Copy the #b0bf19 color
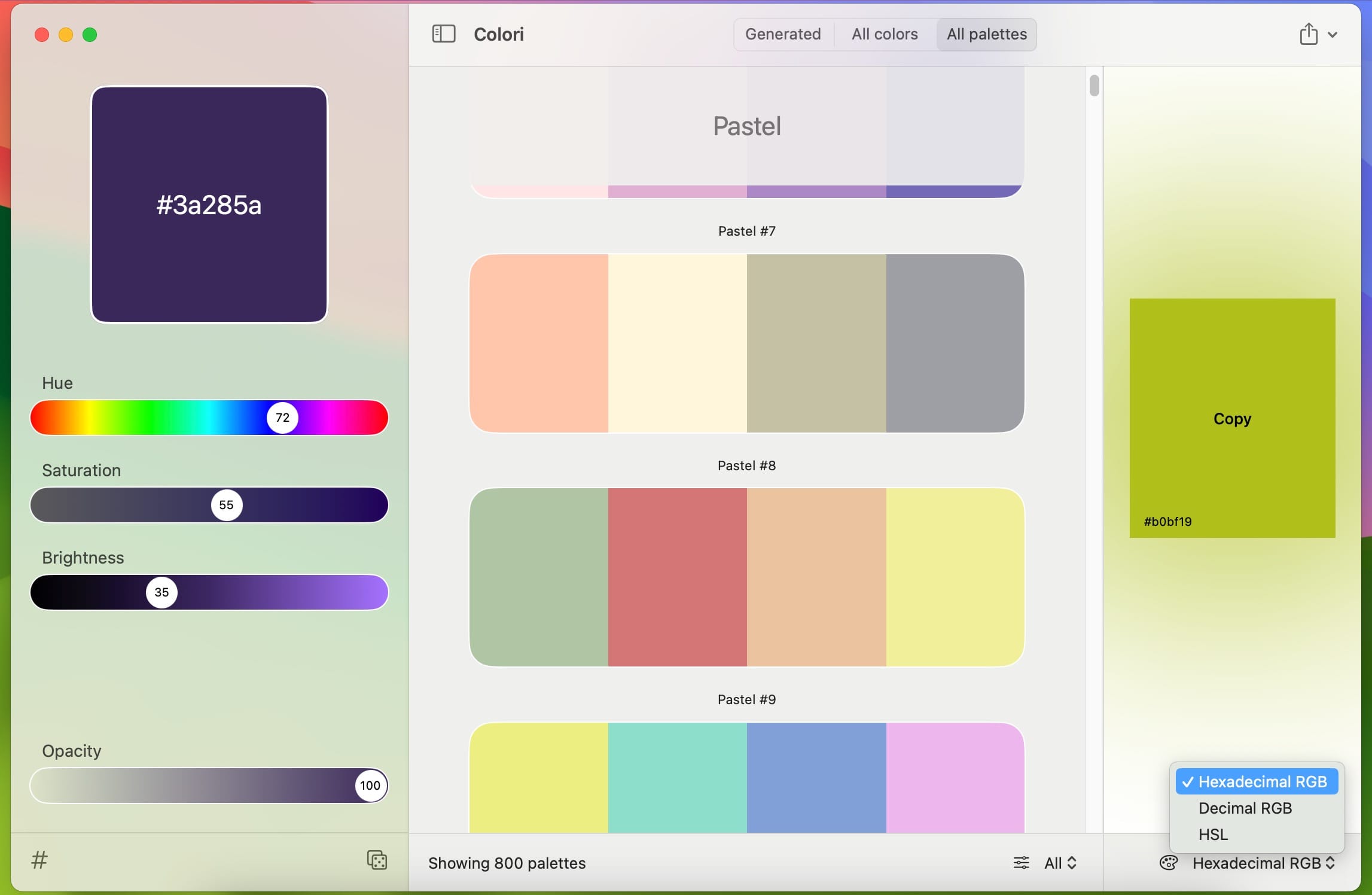The height and width of the screenshot is (895, 1372). coord(1232,418)
